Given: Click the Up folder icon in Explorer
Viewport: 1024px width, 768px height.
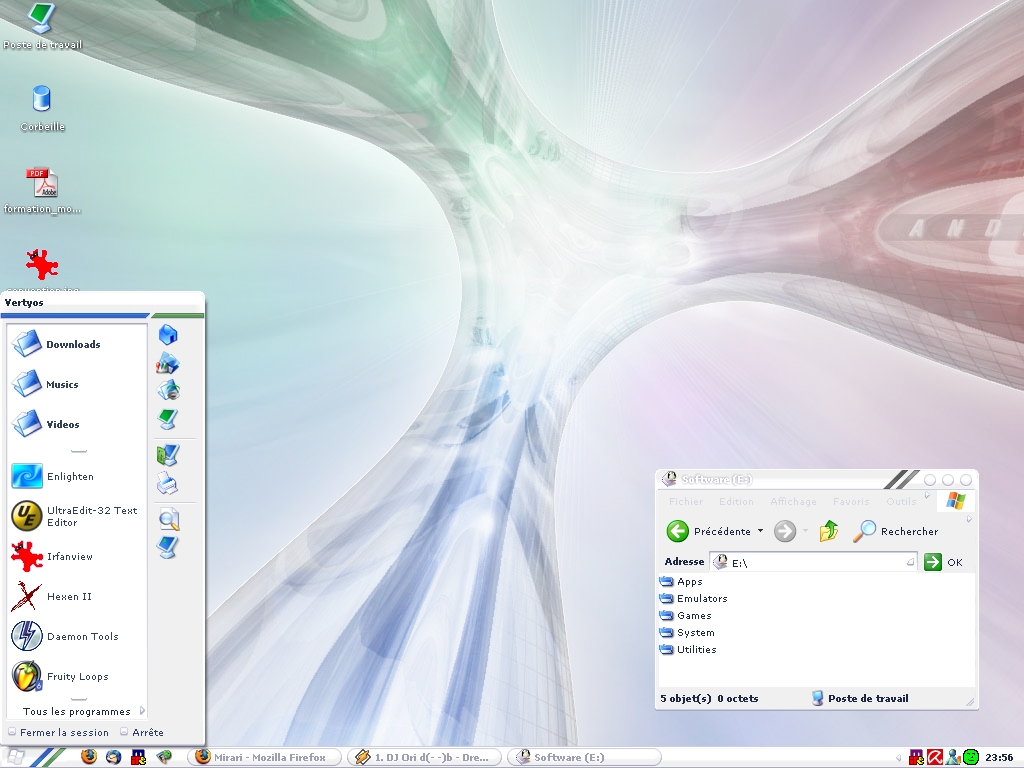Looking at the screenshot, I should (829, 531).
